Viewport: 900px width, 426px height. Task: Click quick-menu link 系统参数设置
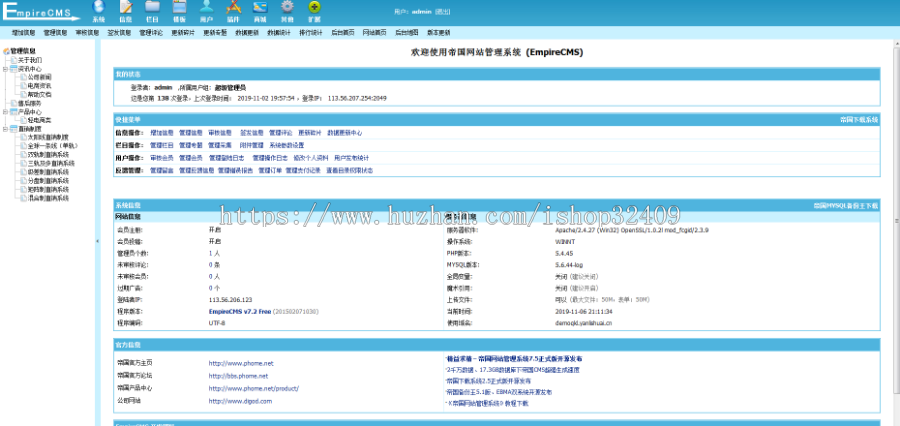pyautogui.click(x=287, y=145)
